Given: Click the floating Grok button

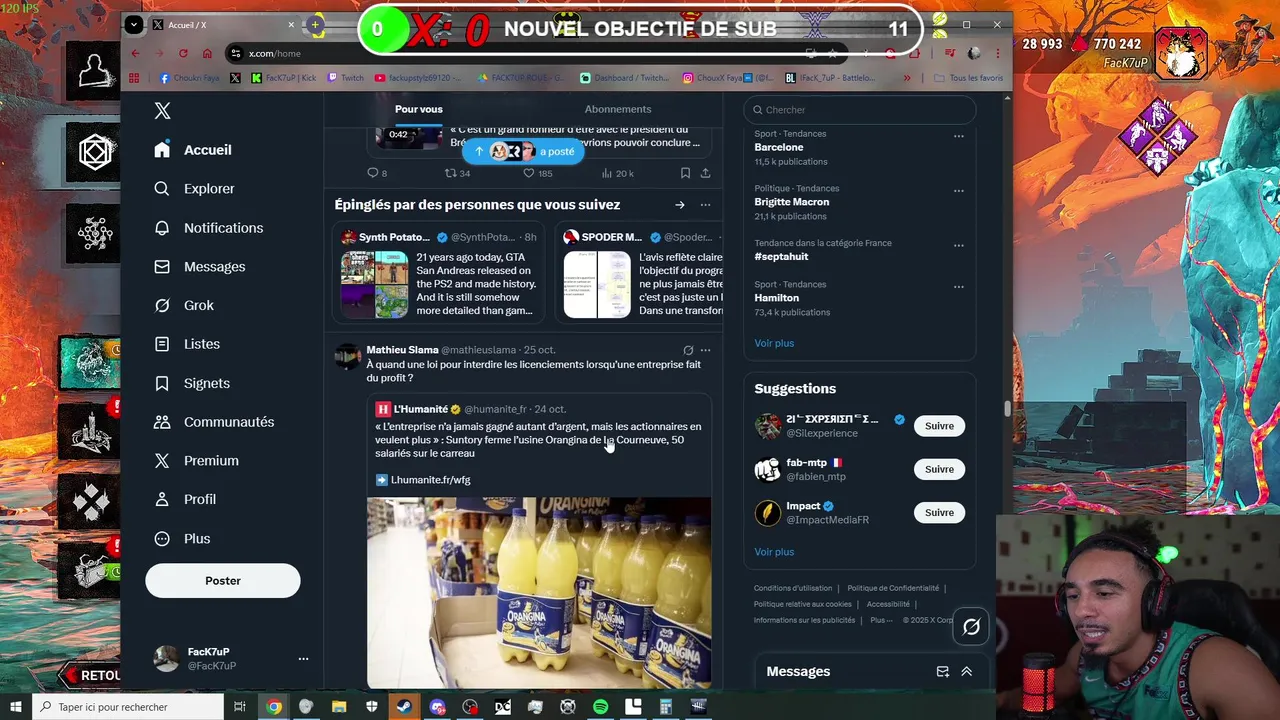Looking at the screenshot, I should click(971, 627).
